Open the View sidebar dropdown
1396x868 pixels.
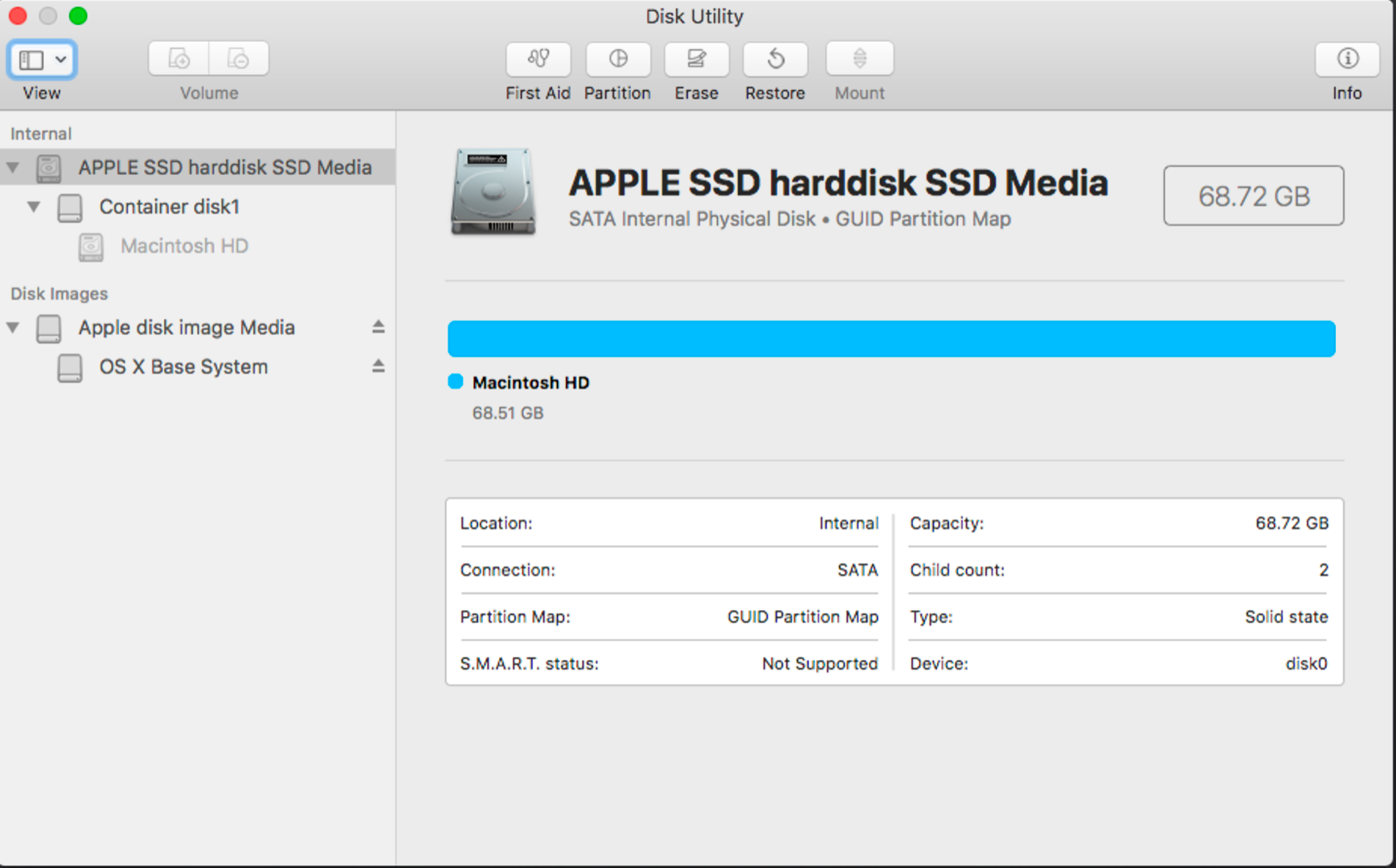(43, 59)
